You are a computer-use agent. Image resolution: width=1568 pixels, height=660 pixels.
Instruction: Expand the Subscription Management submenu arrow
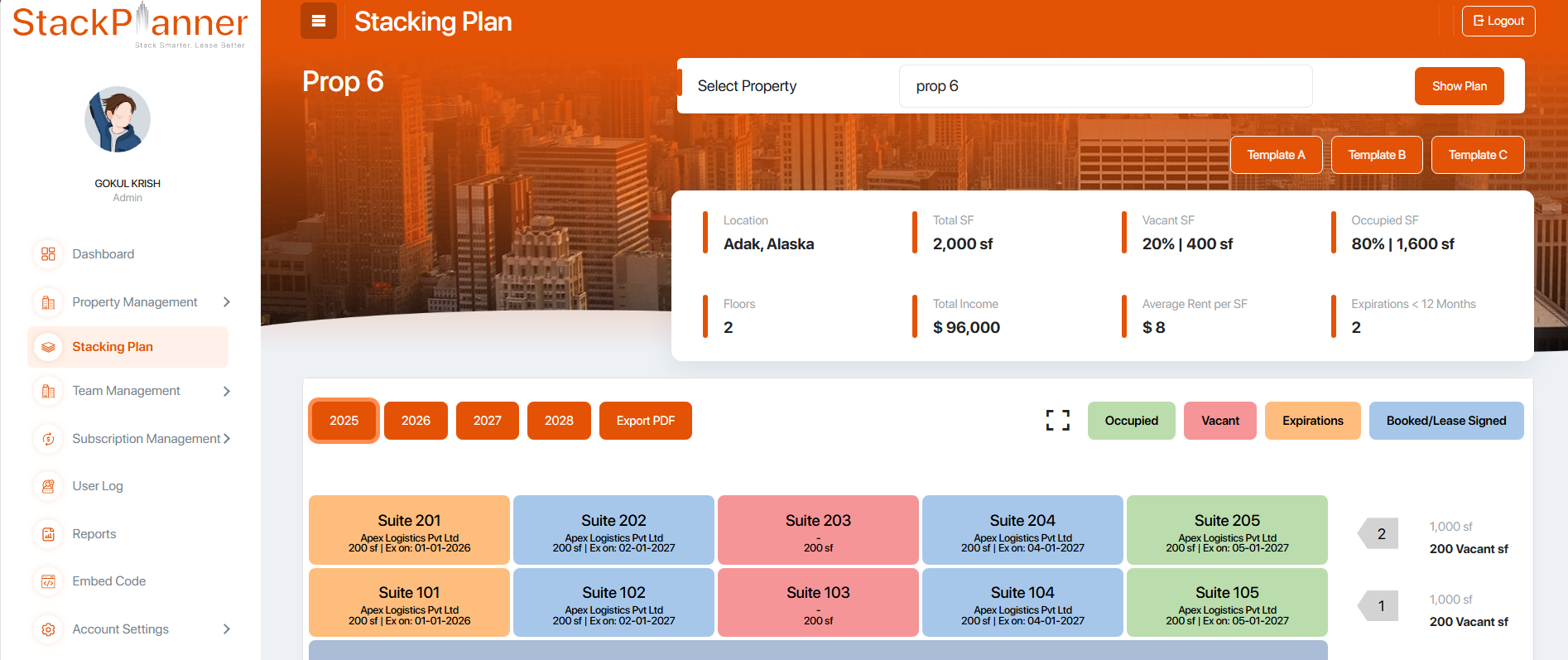pyautogui.click(x=226, y=439)
